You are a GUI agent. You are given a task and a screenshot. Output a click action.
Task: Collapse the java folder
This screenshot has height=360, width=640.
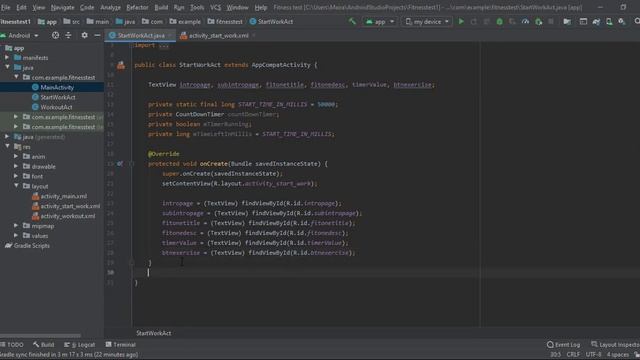(x=7, y=67)
